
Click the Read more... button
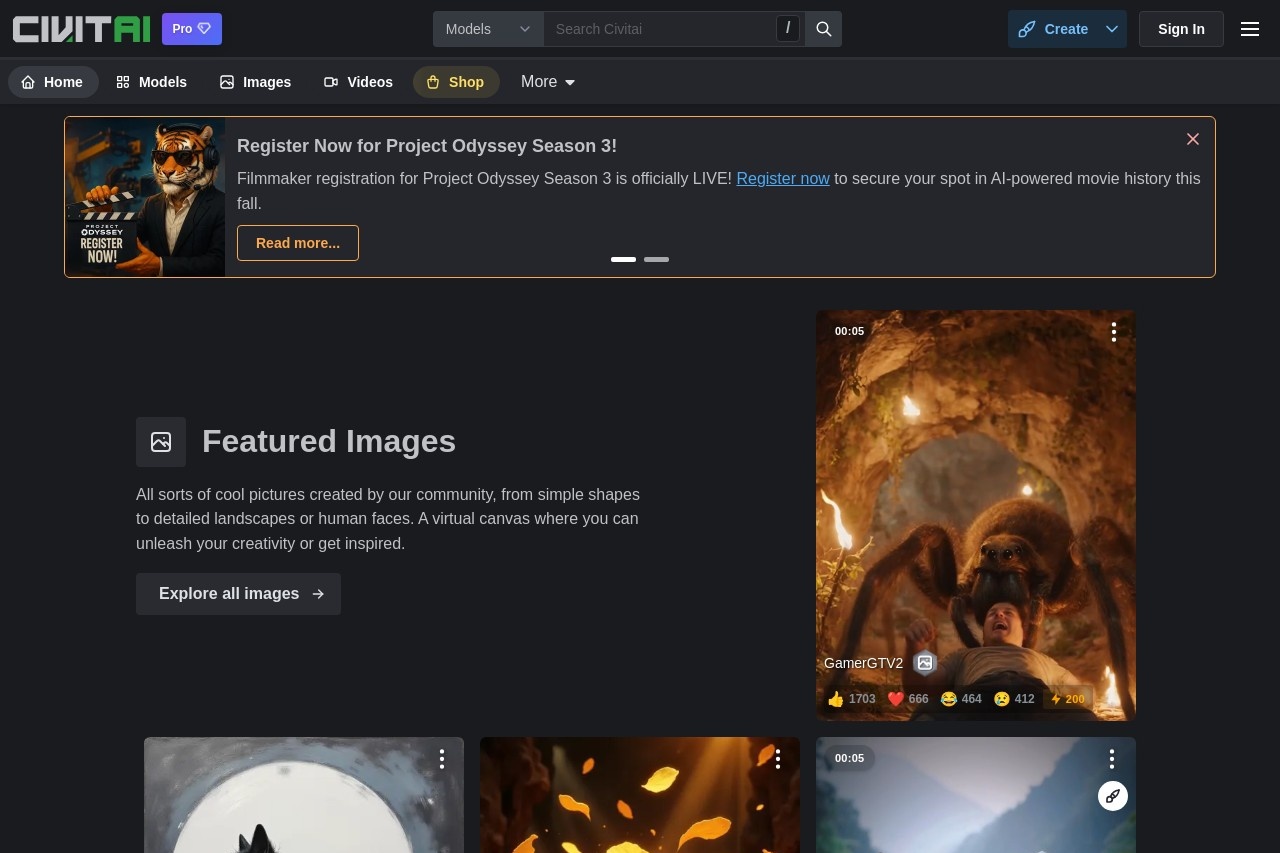click(298, 243)
